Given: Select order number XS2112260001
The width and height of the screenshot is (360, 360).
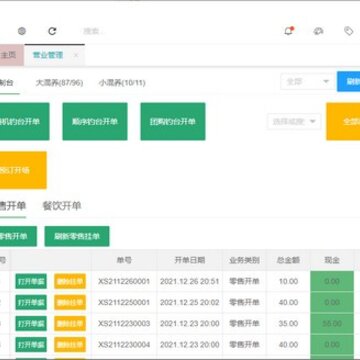Looking at the screenshot, I should (124, 281).
